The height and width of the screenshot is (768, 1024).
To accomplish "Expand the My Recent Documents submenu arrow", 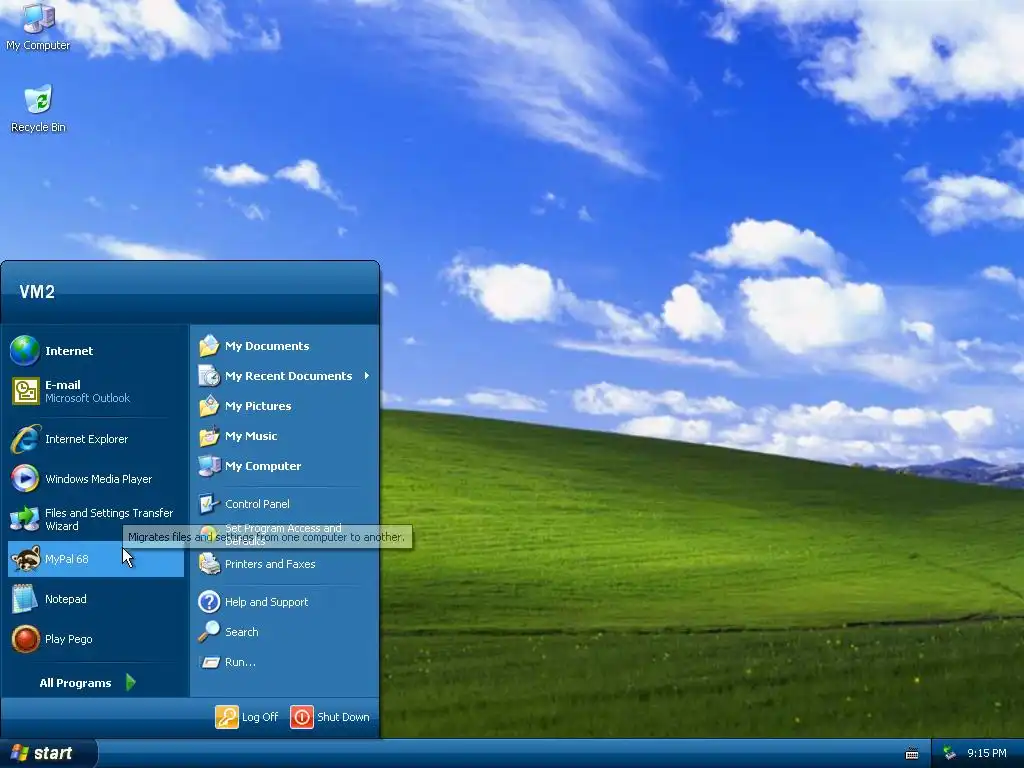I will click(367, 376).
